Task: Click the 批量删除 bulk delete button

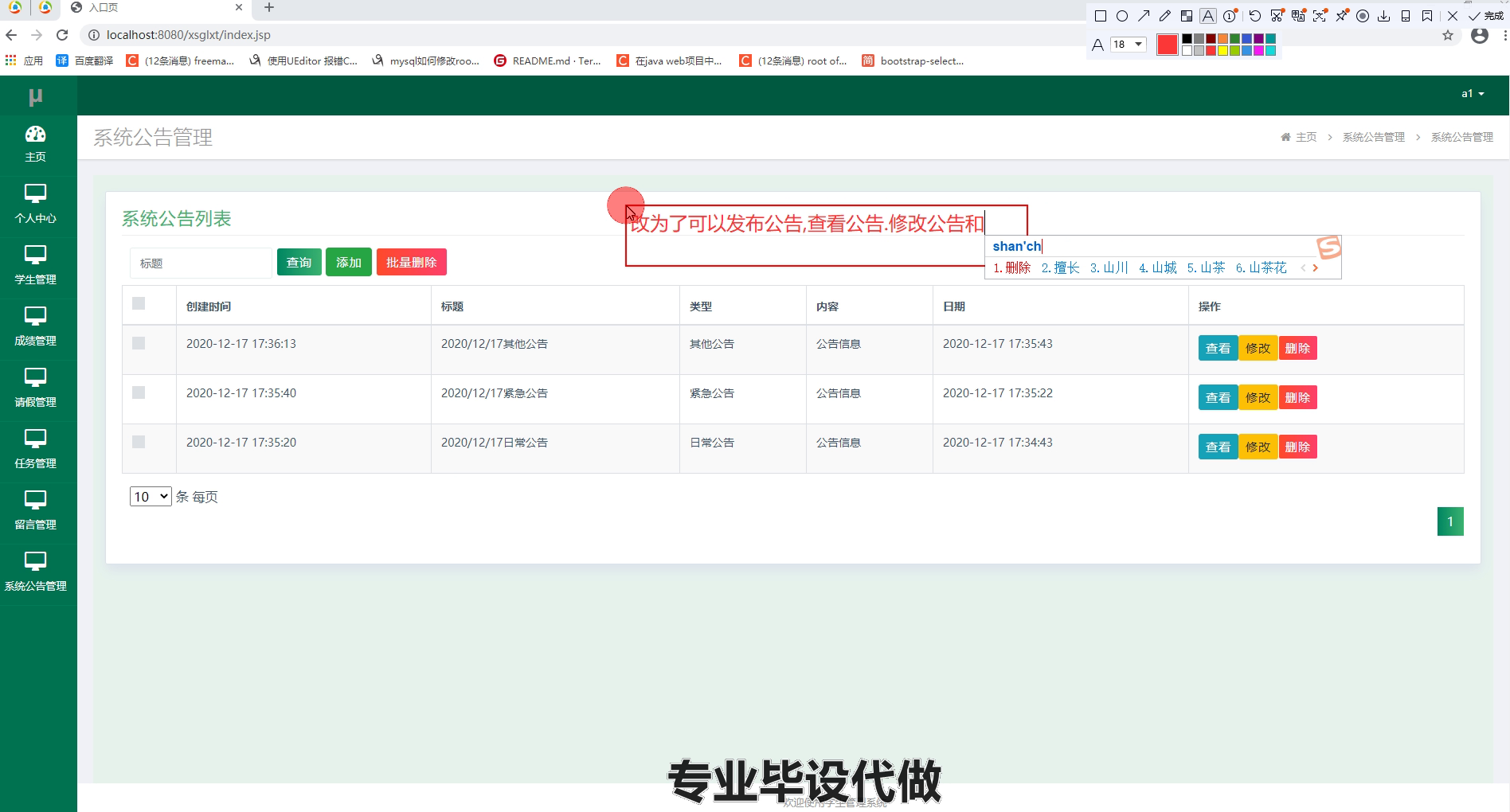Action: click(412, 263)
